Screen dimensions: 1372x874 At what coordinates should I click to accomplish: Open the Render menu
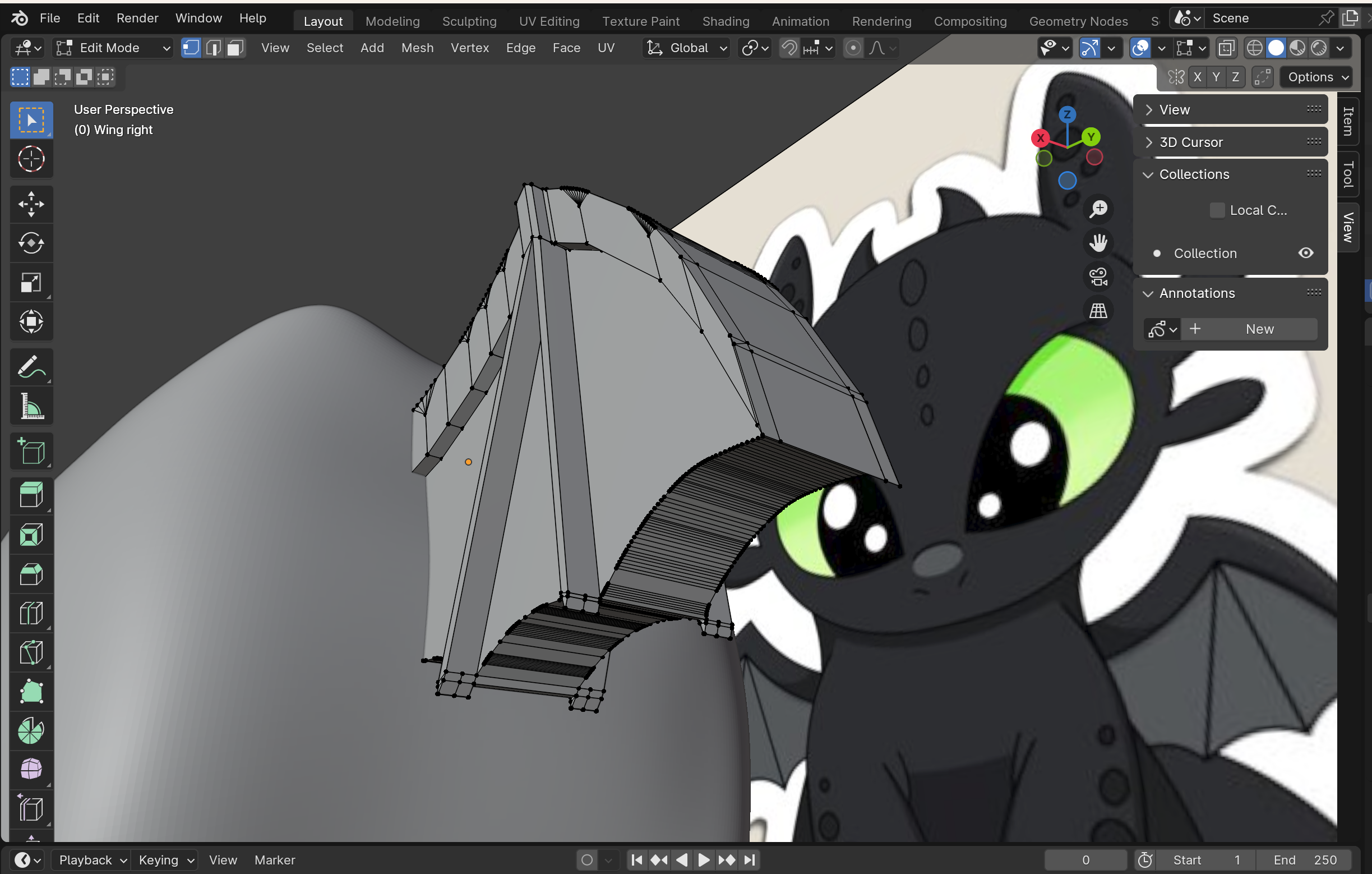[137, 19]
